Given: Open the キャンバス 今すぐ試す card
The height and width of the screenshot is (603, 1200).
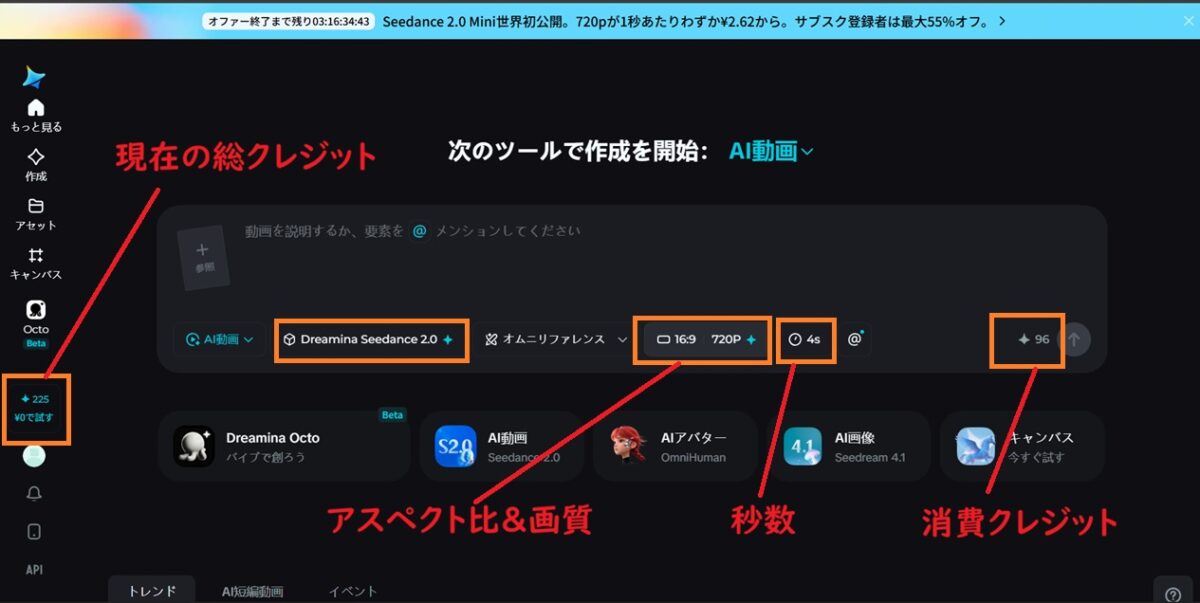Looking at the screenshot, I should [x=1022, y=447].
